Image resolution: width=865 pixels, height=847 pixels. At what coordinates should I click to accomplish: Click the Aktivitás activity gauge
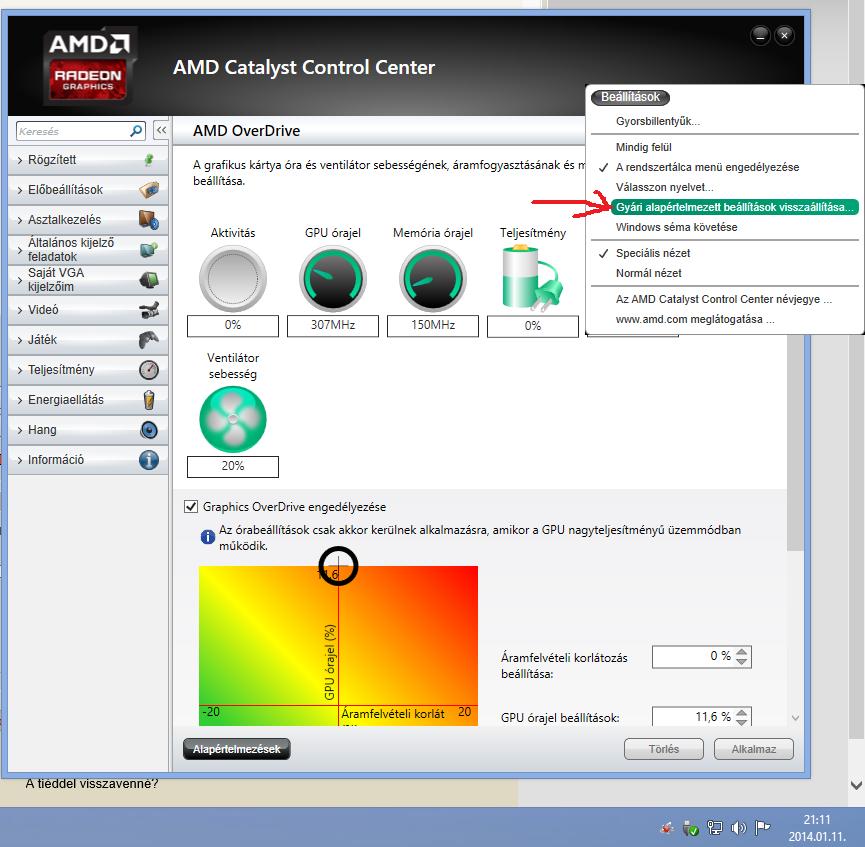pos(233,279)
